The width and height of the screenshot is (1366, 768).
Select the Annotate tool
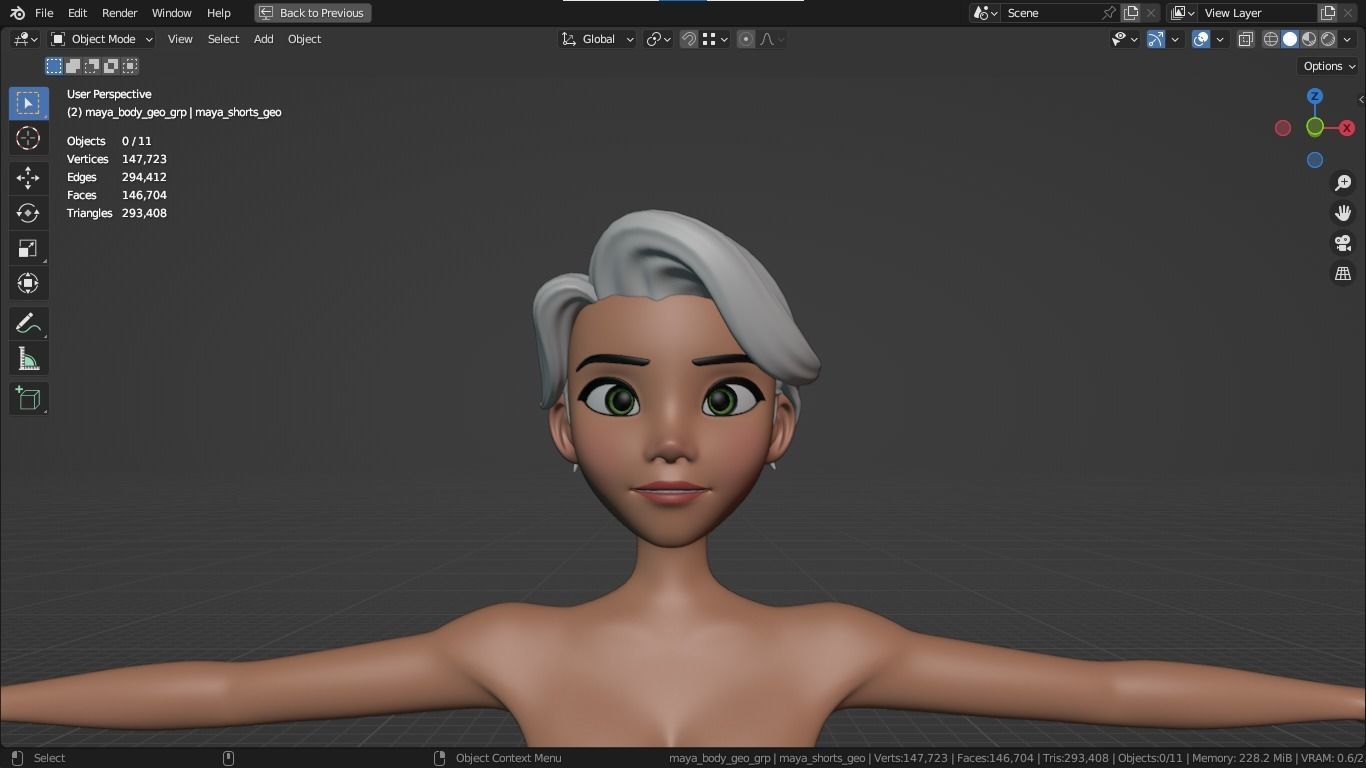coord(28,323)
